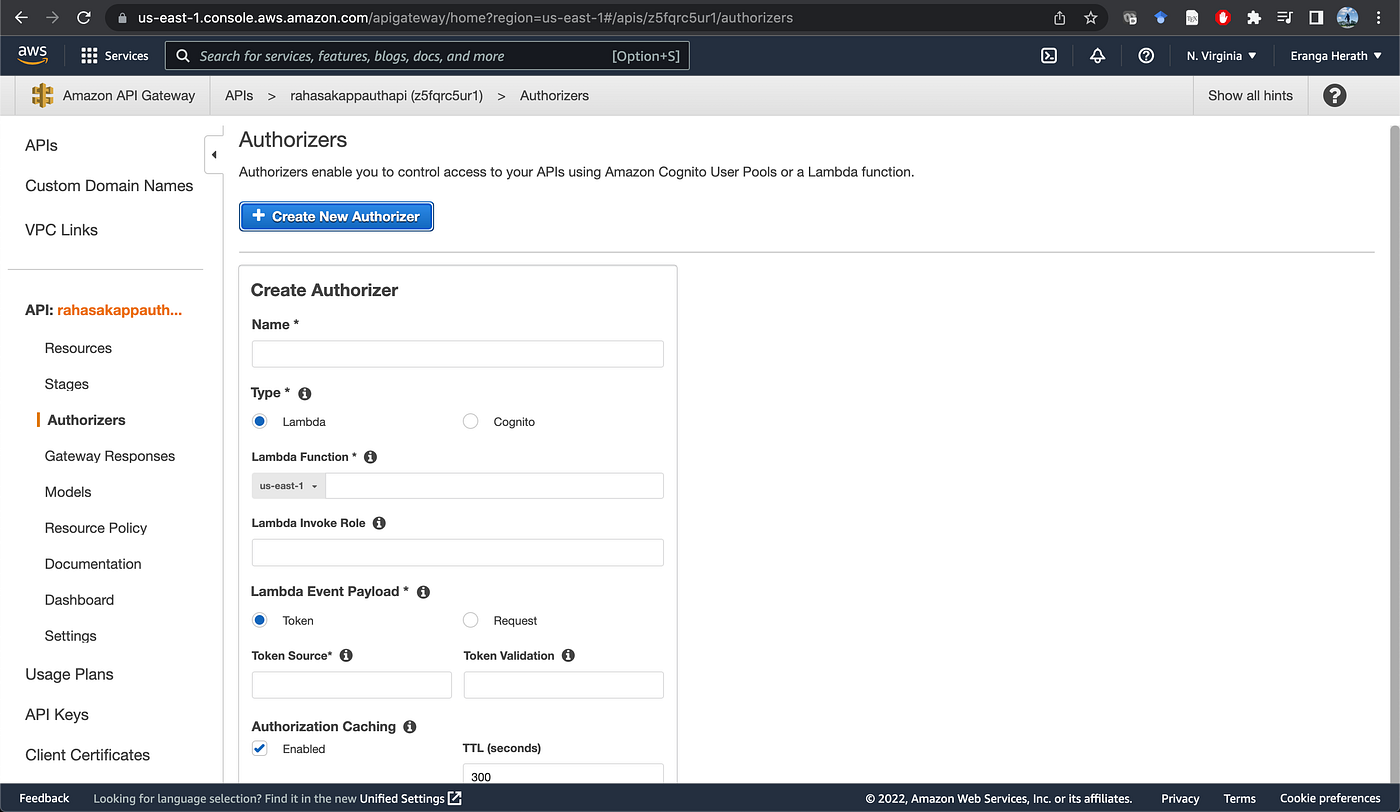The image size is (1400, 812).
Task: Open Documentation in sidebar
Action: click(93, 564)
